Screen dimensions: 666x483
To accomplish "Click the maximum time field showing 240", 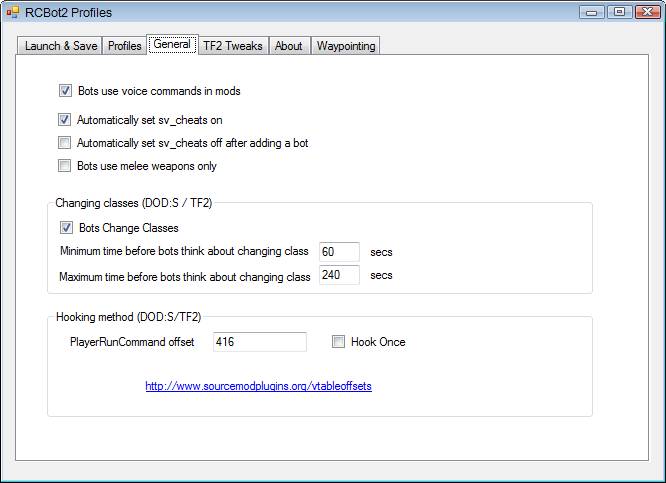I will (339, 275).
